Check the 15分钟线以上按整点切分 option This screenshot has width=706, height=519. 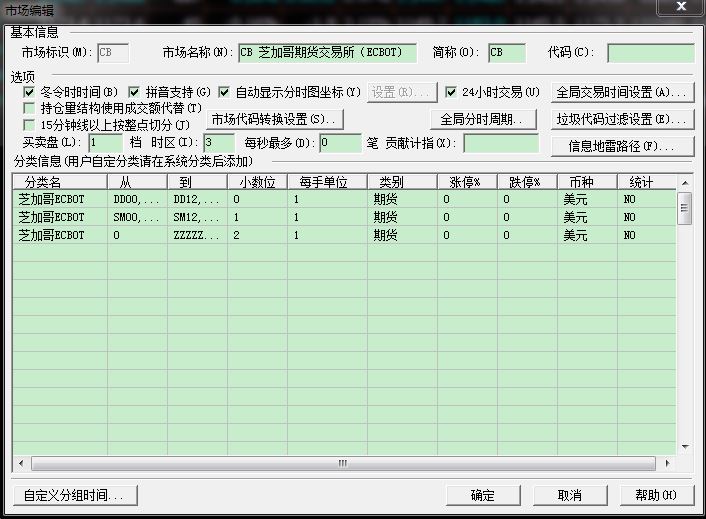point(29,125)
